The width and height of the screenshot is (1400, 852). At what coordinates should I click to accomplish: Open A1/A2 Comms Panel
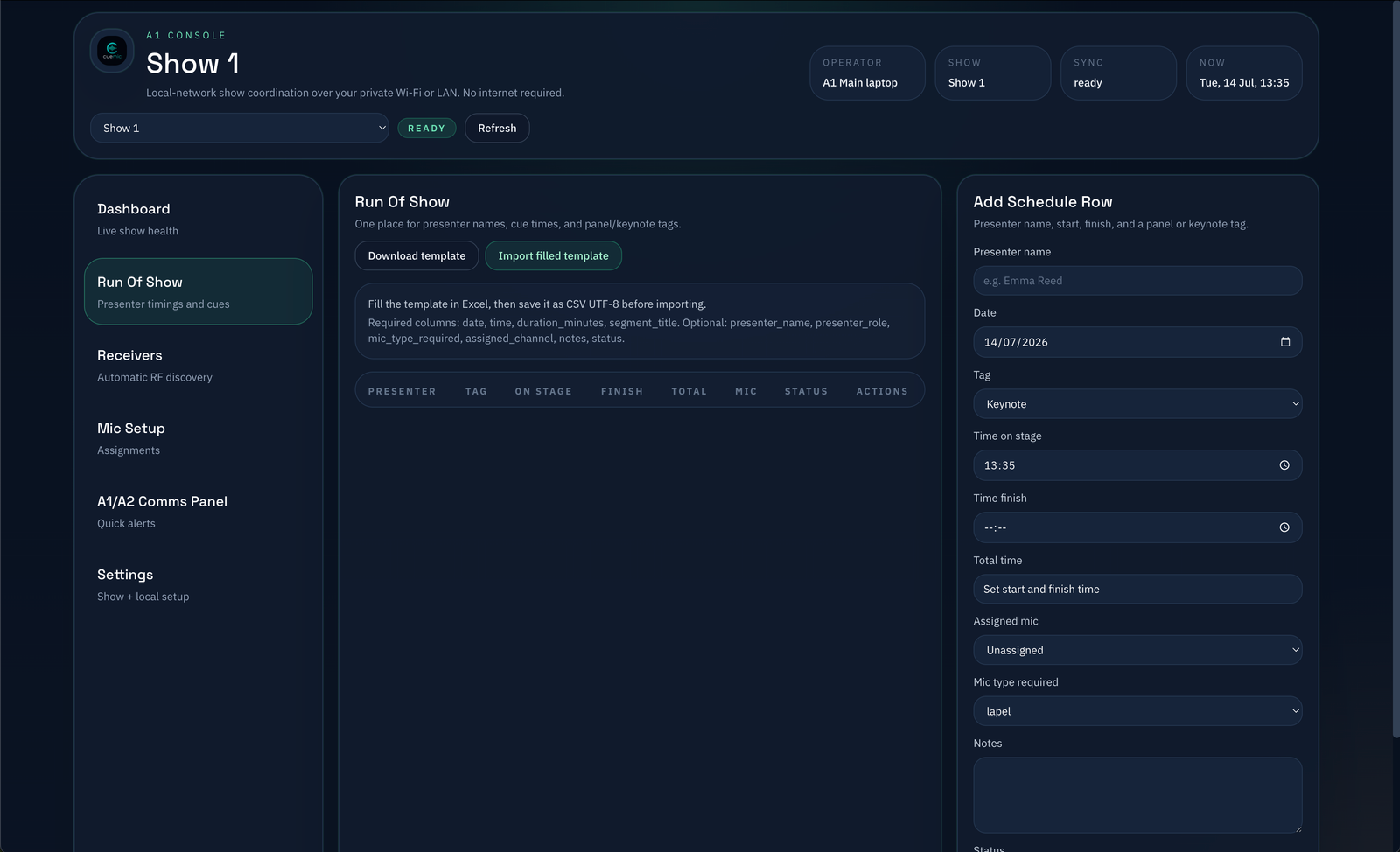(199, 511)
